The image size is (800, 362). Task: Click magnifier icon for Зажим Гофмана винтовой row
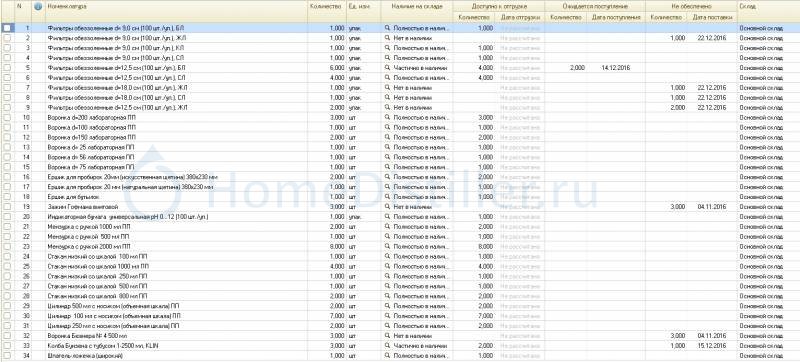[387, 207]
